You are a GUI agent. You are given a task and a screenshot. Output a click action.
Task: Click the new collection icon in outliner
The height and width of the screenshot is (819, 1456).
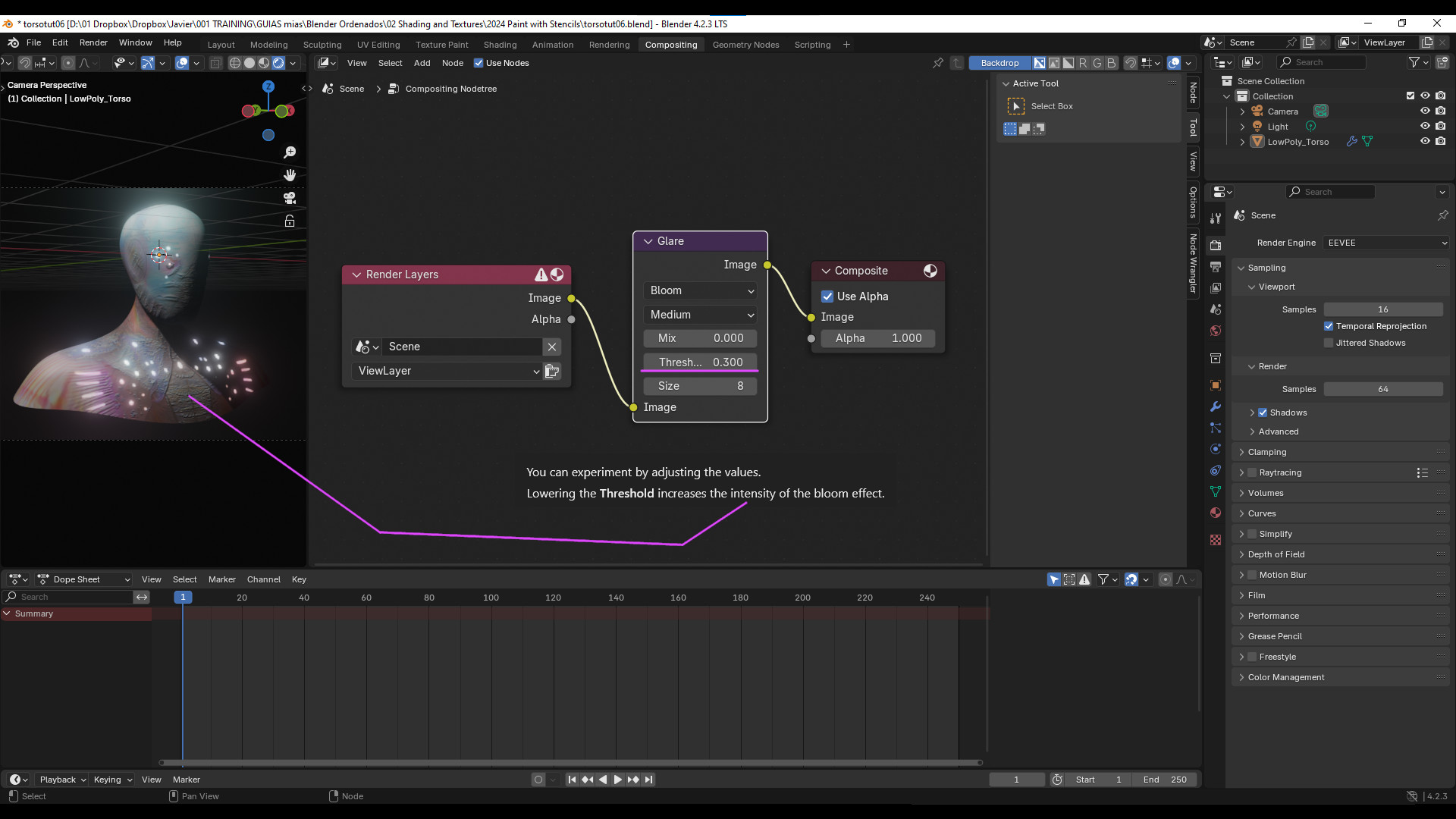click(x=1442, y=62)
